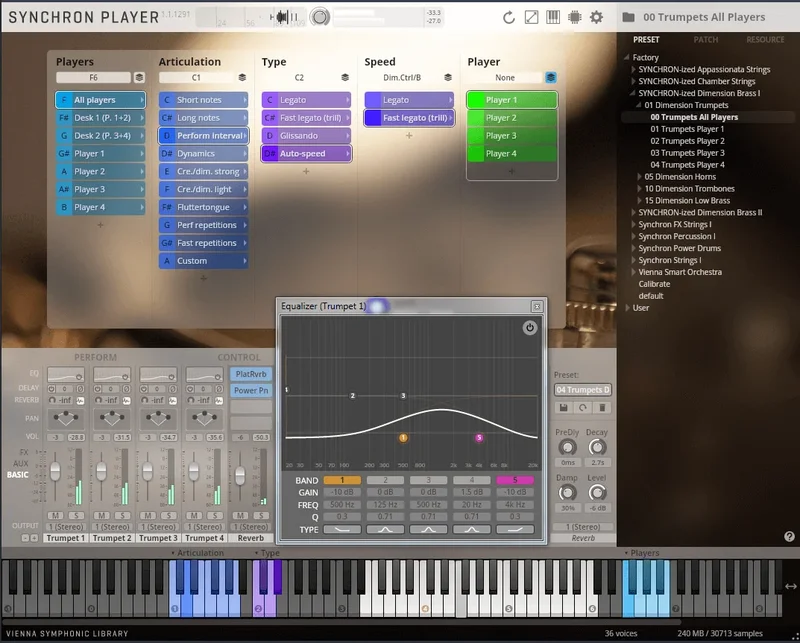
Task: Click the magenta Band 5 node in EQ graph
Action: [x=479, y=438]
